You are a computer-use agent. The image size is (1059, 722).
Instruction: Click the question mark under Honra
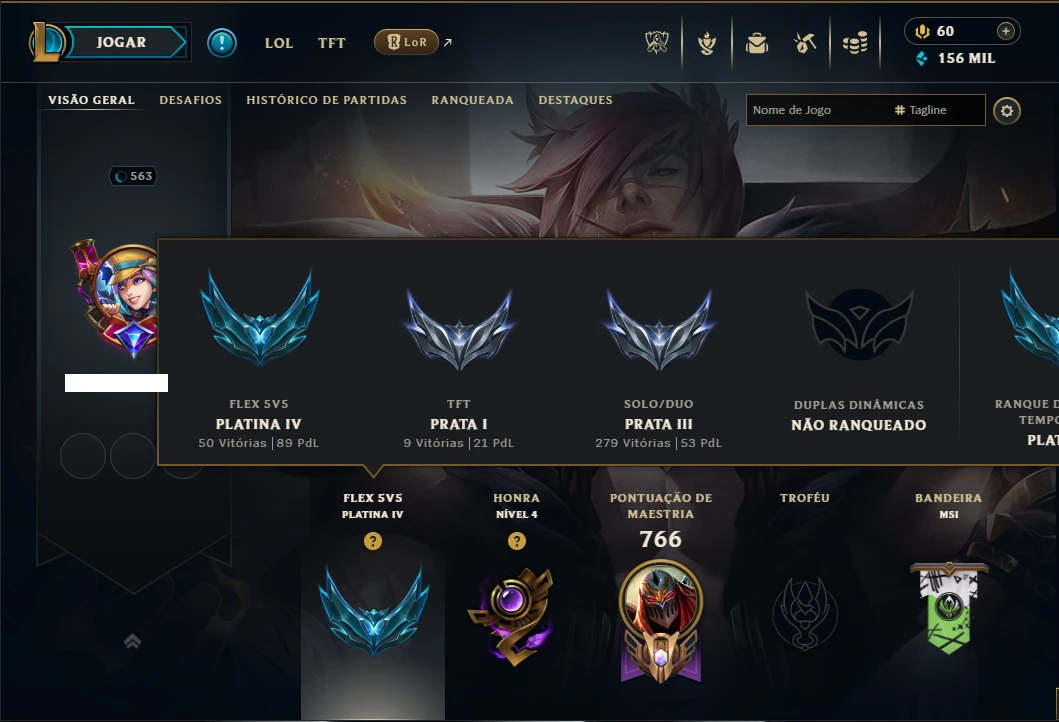517,541
